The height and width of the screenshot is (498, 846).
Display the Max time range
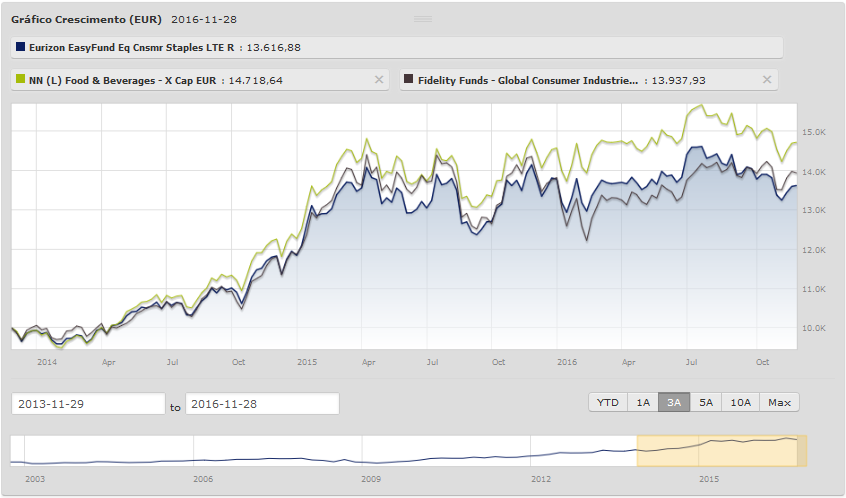(780, 402)
